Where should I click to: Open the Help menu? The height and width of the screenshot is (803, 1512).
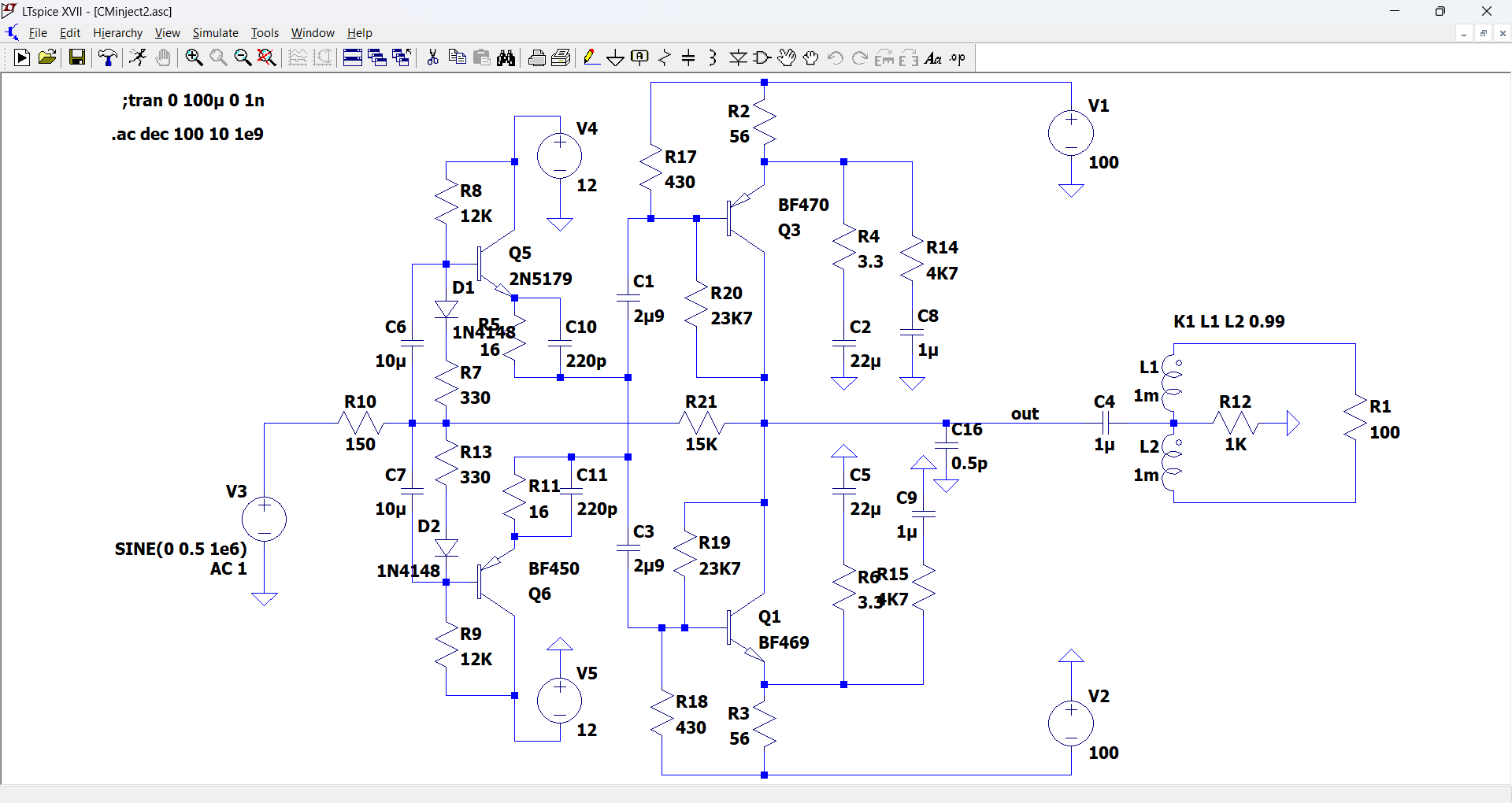(x=360, y=33)
